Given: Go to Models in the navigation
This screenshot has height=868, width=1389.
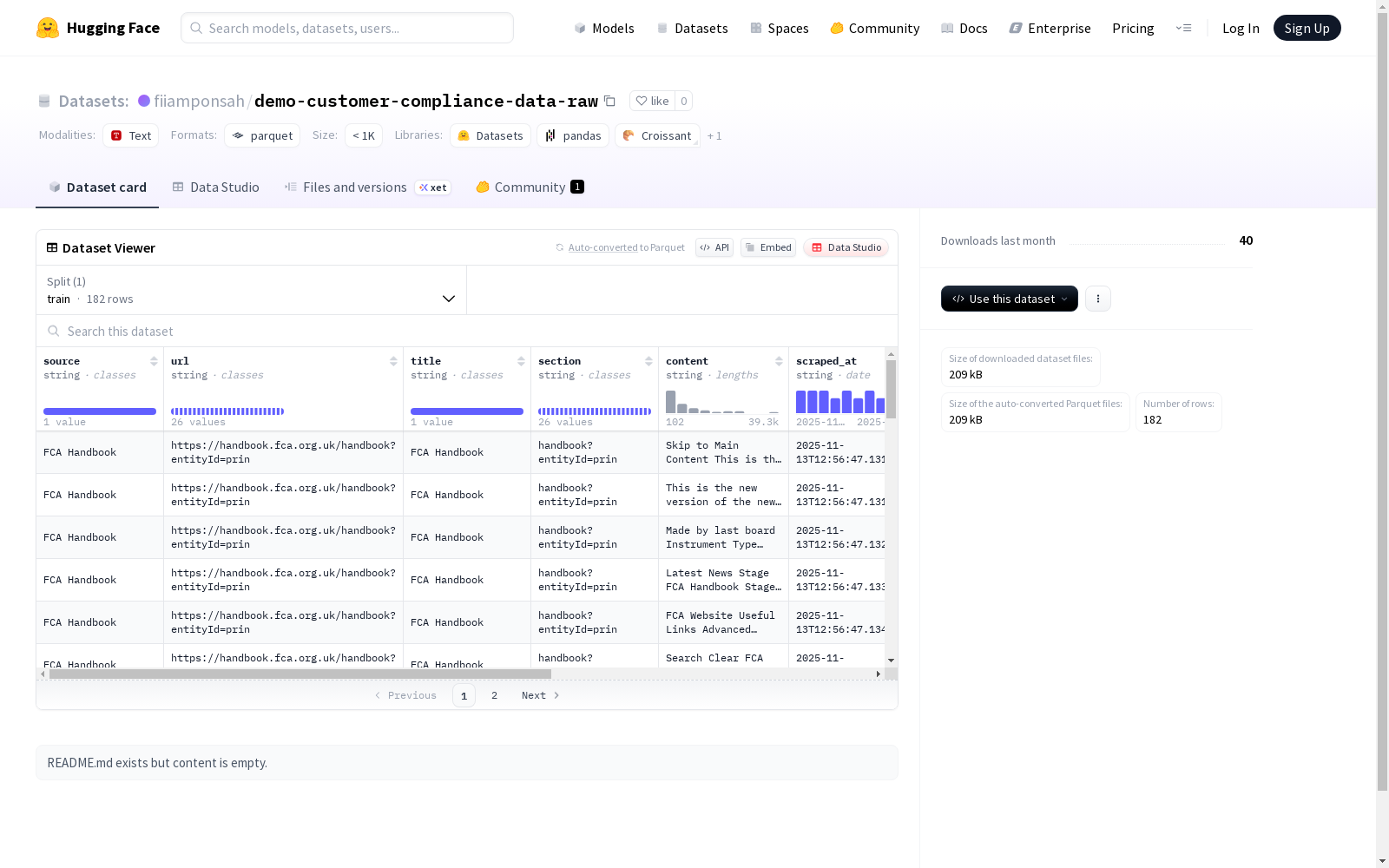Looking at the screenshot, I should click(604, 28).
